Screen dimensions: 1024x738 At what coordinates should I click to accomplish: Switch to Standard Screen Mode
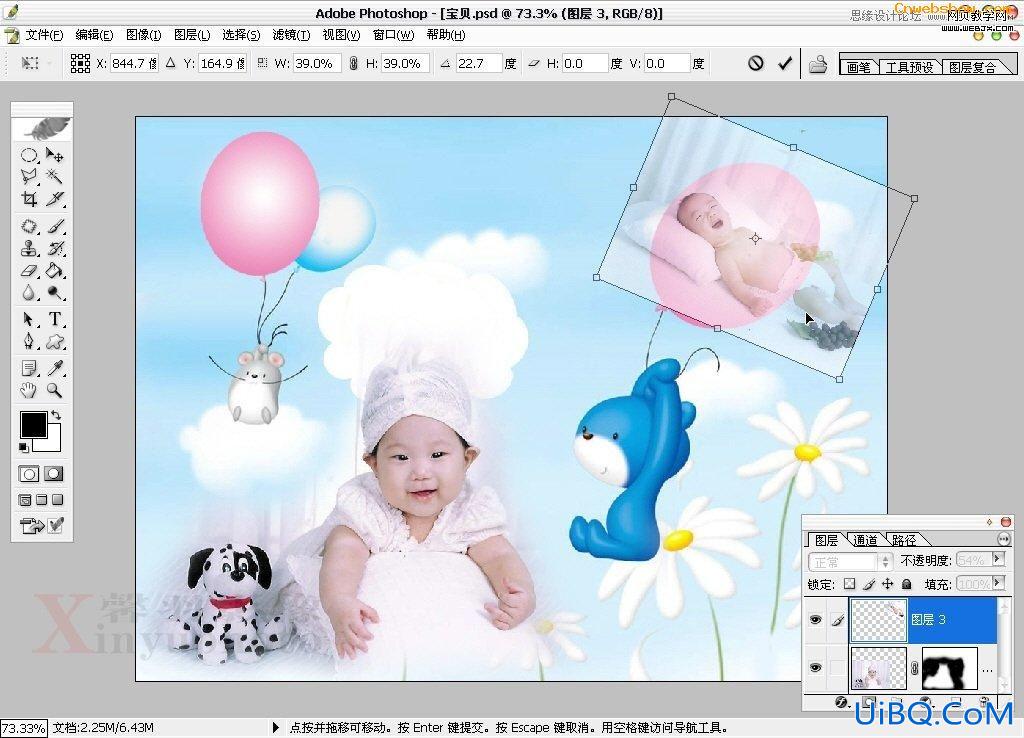pos(25,500)
